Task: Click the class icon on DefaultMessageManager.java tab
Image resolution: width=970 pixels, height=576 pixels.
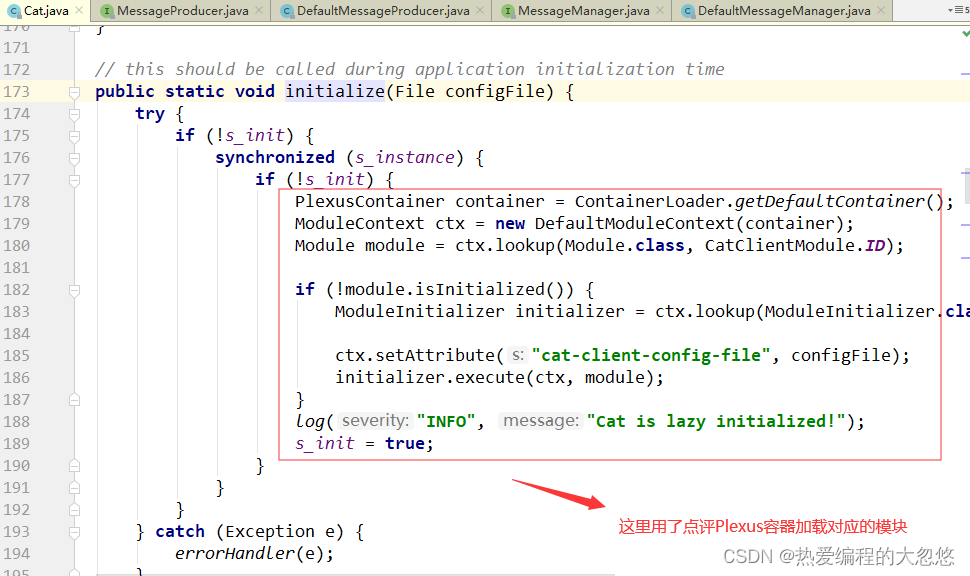Action: (688, 11)
